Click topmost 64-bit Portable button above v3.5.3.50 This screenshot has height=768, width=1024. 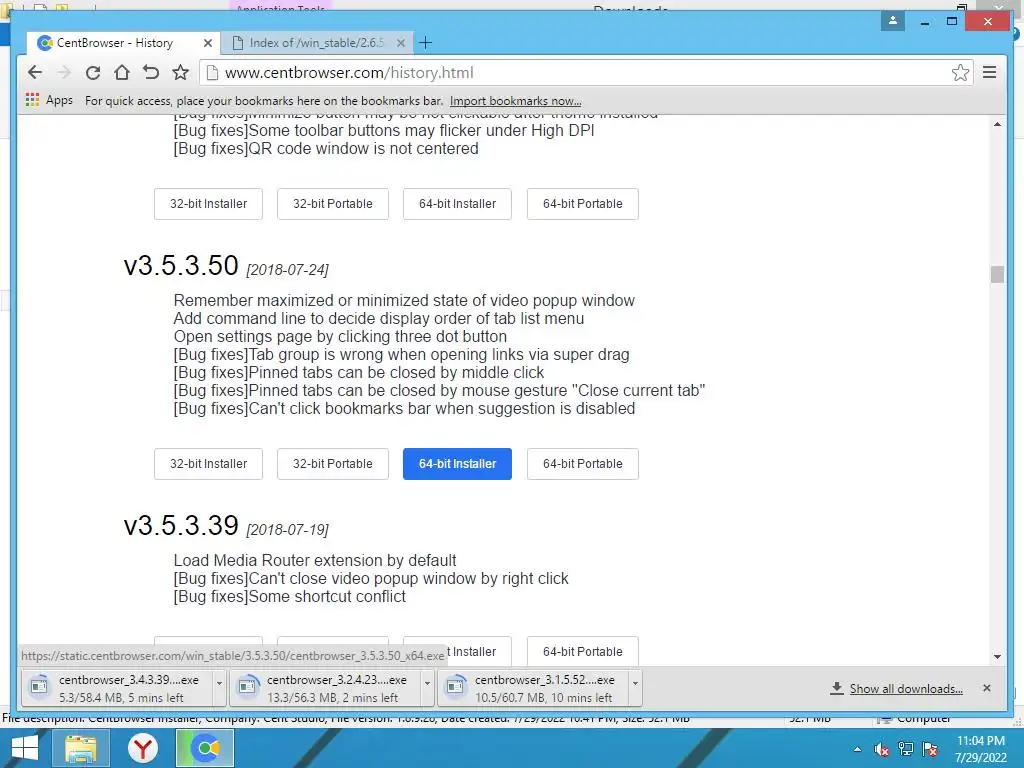coord(583,204)
